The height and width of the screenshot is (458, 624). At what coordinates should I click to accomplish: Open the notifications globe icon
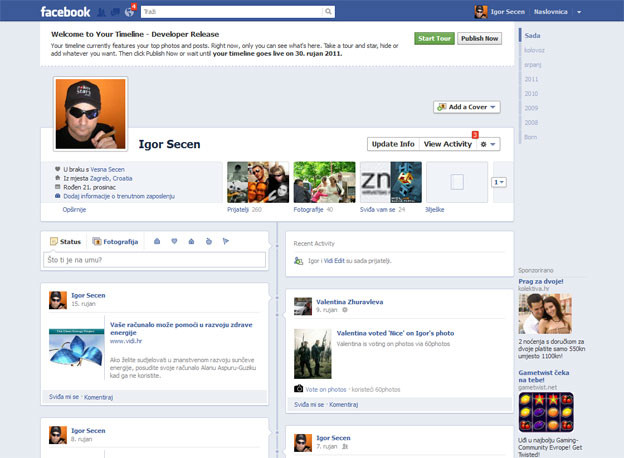click(x=129, y=12)
